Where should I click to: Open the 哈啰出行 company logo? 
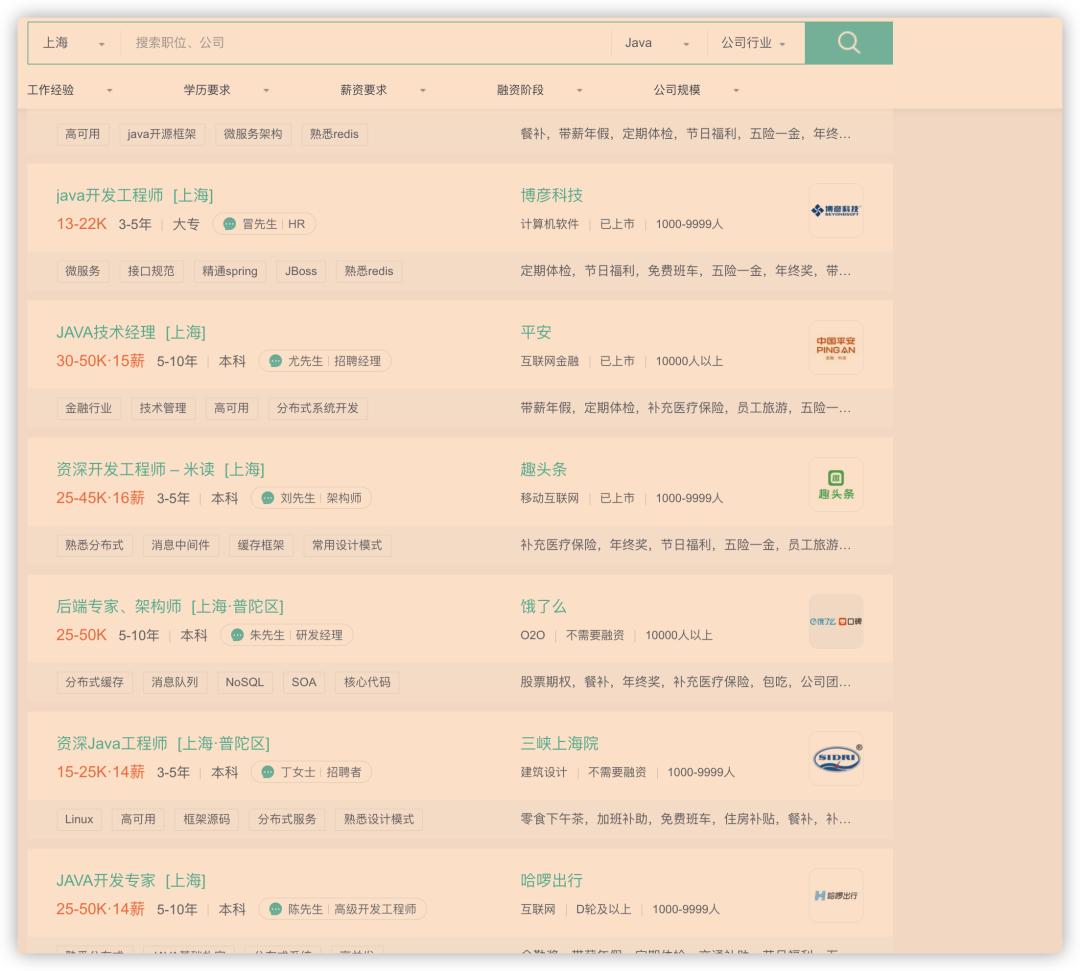[x=835, y=896]
